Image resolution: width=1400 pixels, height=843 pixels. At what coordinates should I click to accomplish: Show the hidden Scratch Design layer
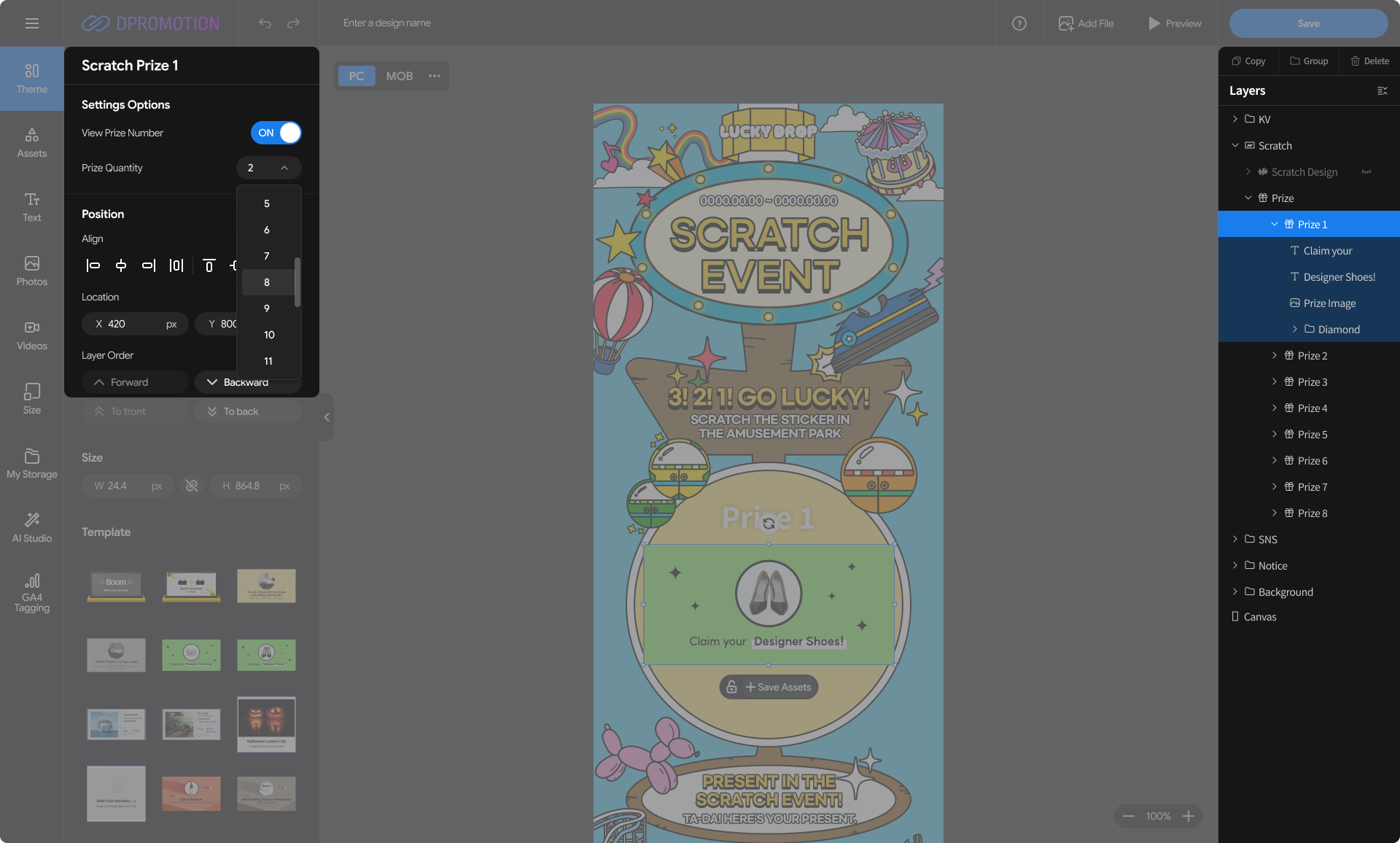1366,172
